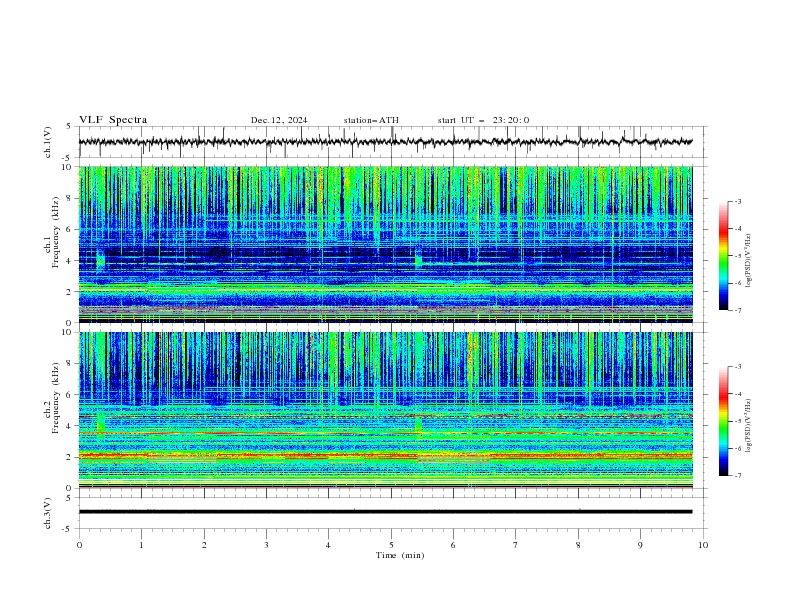
Task: Click the ch.1 spectrogram panel
Action: click(385, 244)
